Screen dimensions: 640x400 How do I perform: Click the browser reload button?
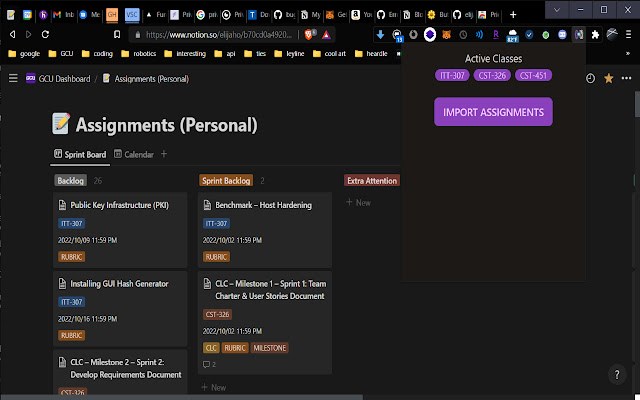pyautogui.click(x=45, y=35)
